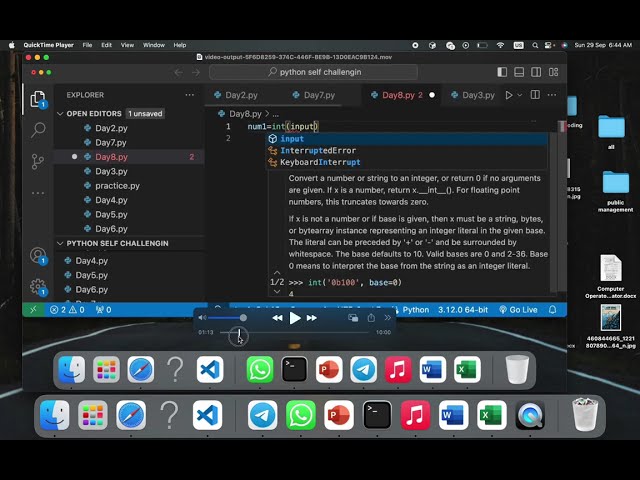640x480 pixels.
Task: Open the Accounts icon in activity bar
Action: (38, 256)
